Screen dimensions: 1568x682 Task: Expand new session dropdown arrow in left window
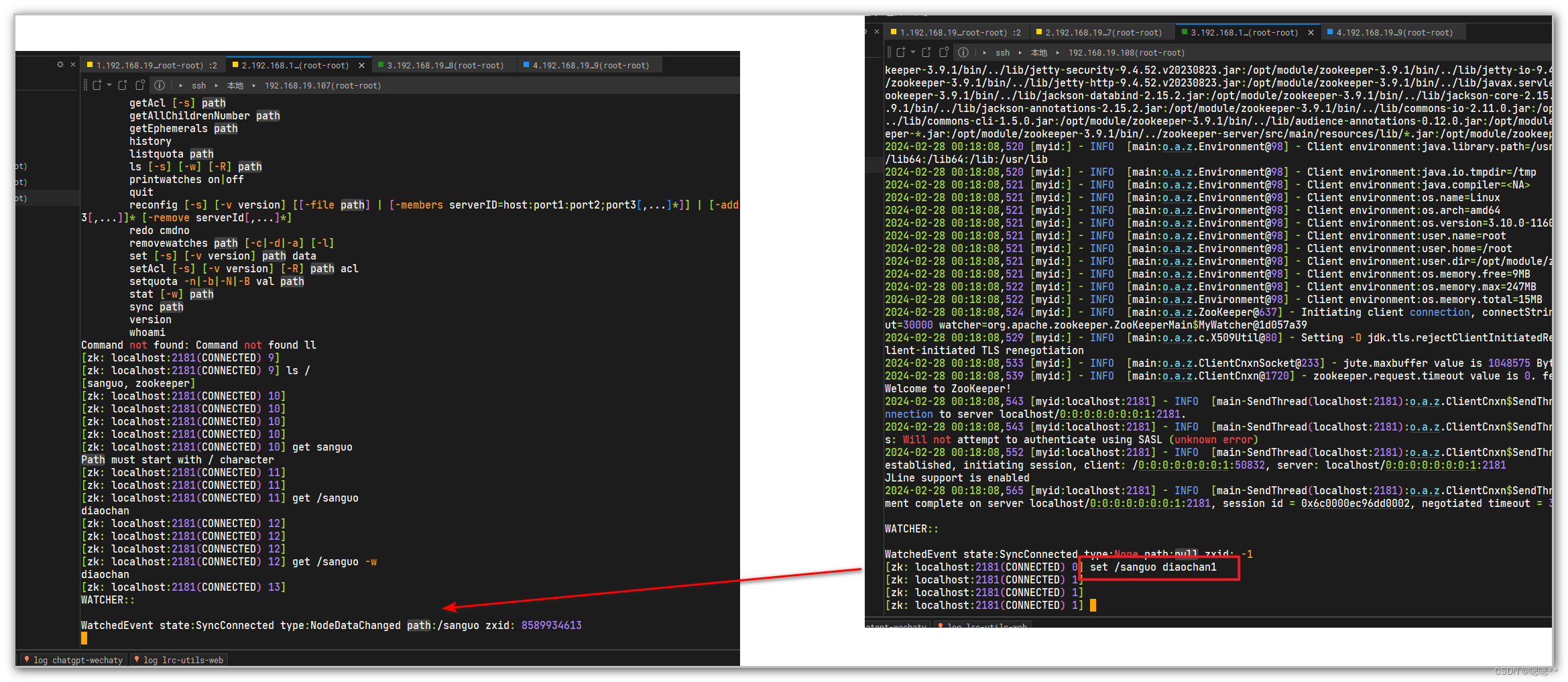109,85
